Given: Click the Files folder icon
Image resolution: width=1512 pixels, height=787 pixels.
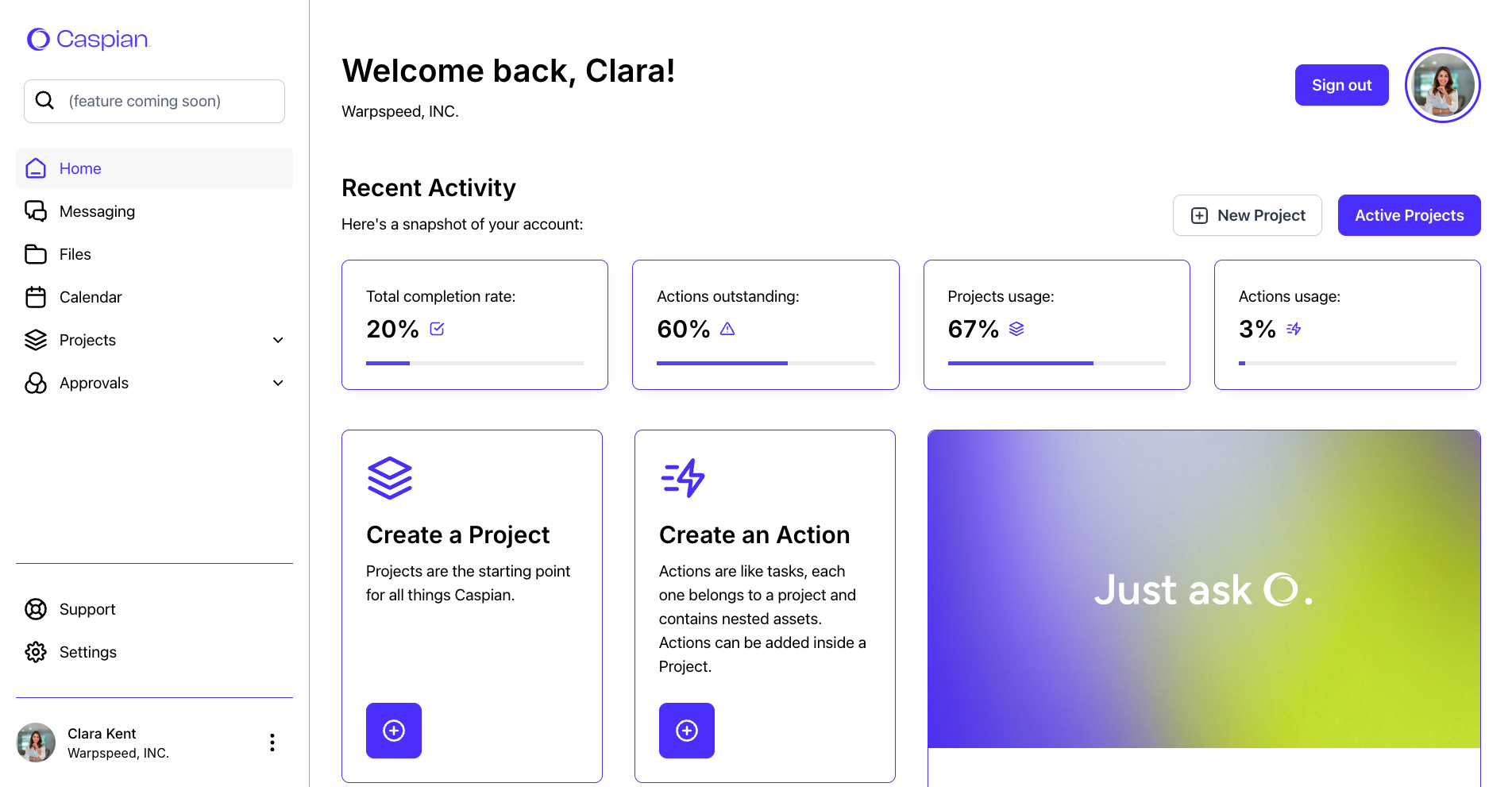Looking at the screenshot, I should click(36, 254).
